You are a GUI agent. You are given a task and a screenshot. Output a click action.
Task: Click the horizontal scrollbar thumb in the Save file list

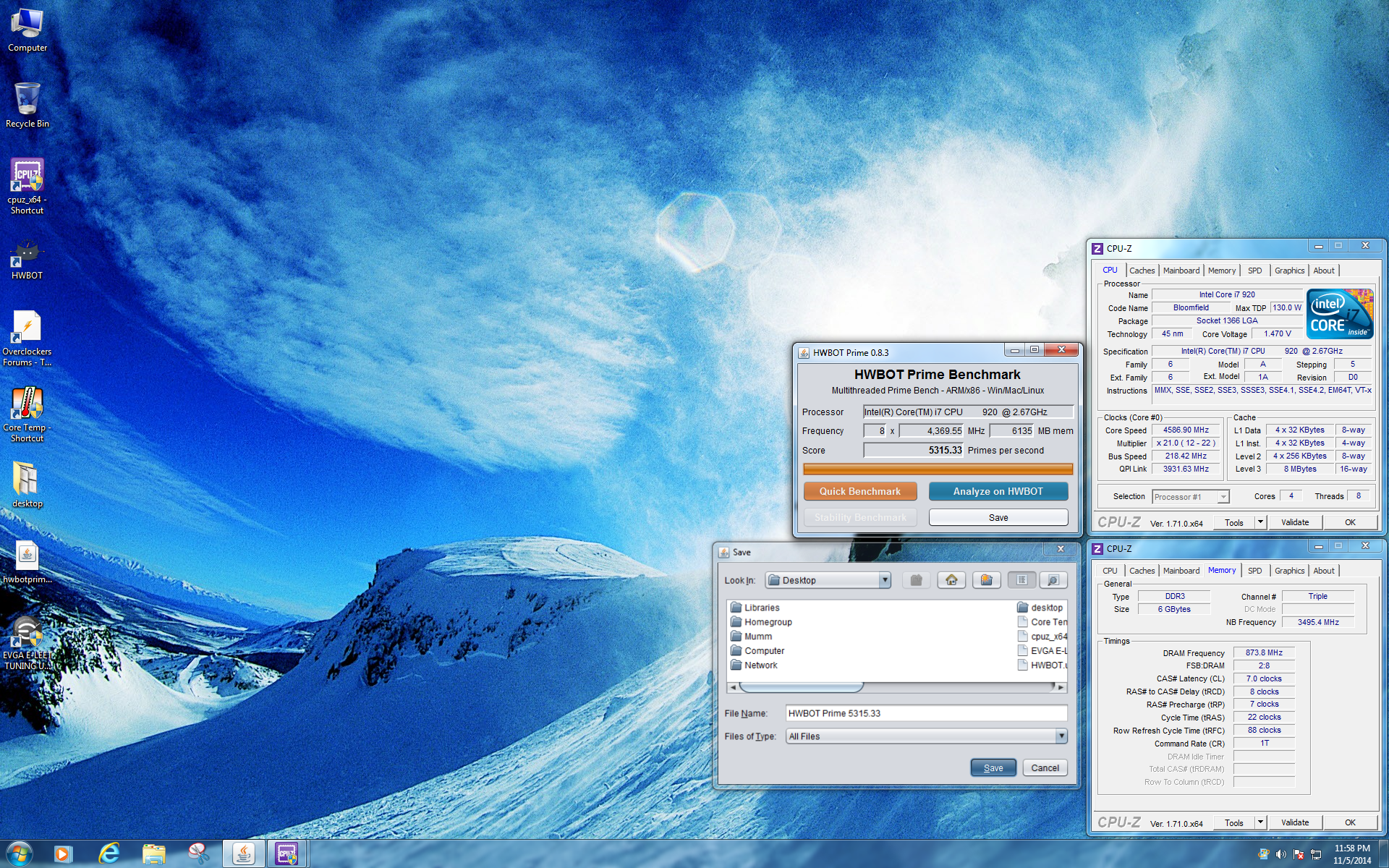click(801, 687)
